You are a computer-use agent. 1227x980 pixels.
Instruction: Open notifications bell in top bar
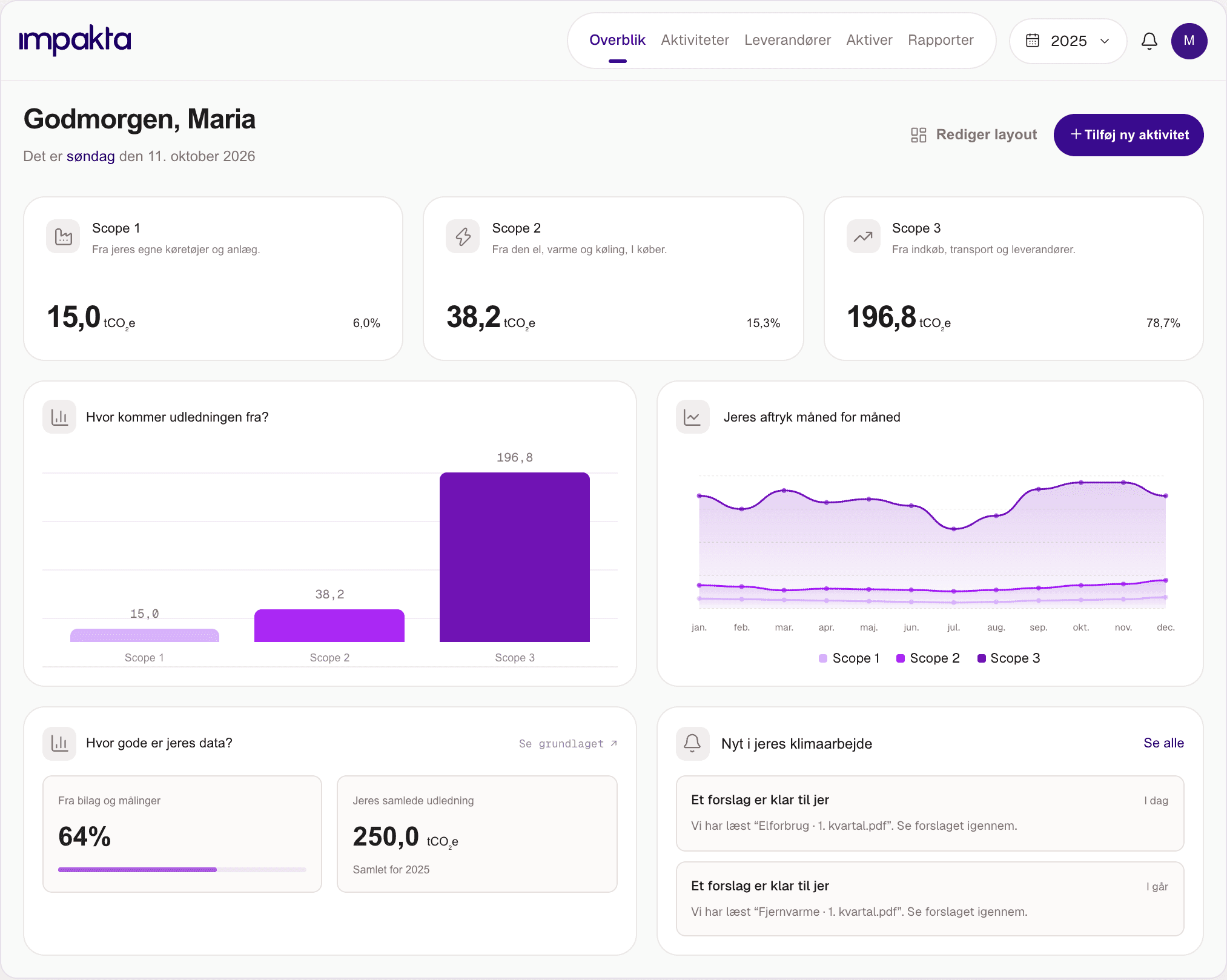[x=1149, y=41]
